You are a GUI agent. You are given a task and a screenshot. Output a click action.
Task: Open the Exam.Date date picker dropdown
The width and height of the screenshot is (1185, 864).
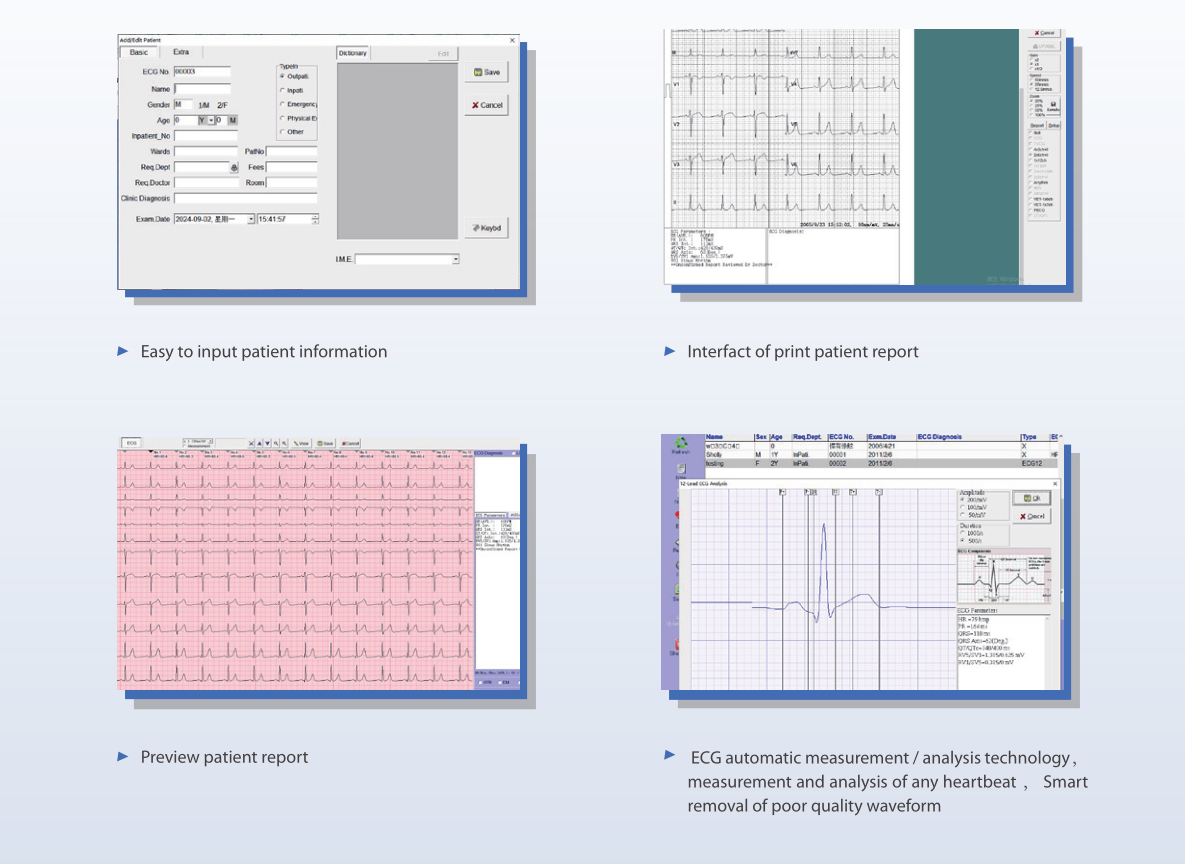pyautogui.click(x=251, y=218)
